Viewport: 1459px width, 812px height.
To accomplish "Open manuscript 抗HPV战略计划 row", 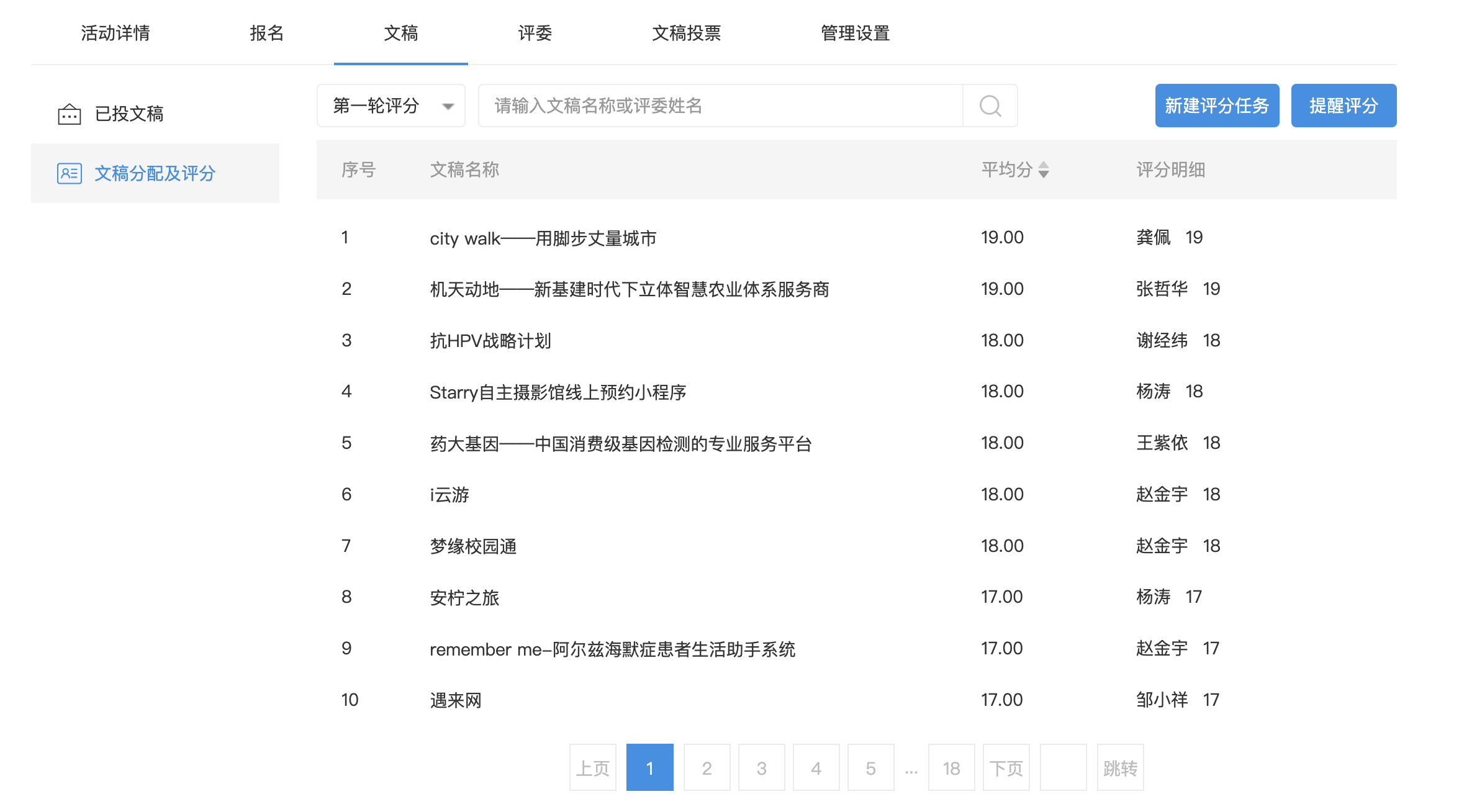I will coord(490,341).
